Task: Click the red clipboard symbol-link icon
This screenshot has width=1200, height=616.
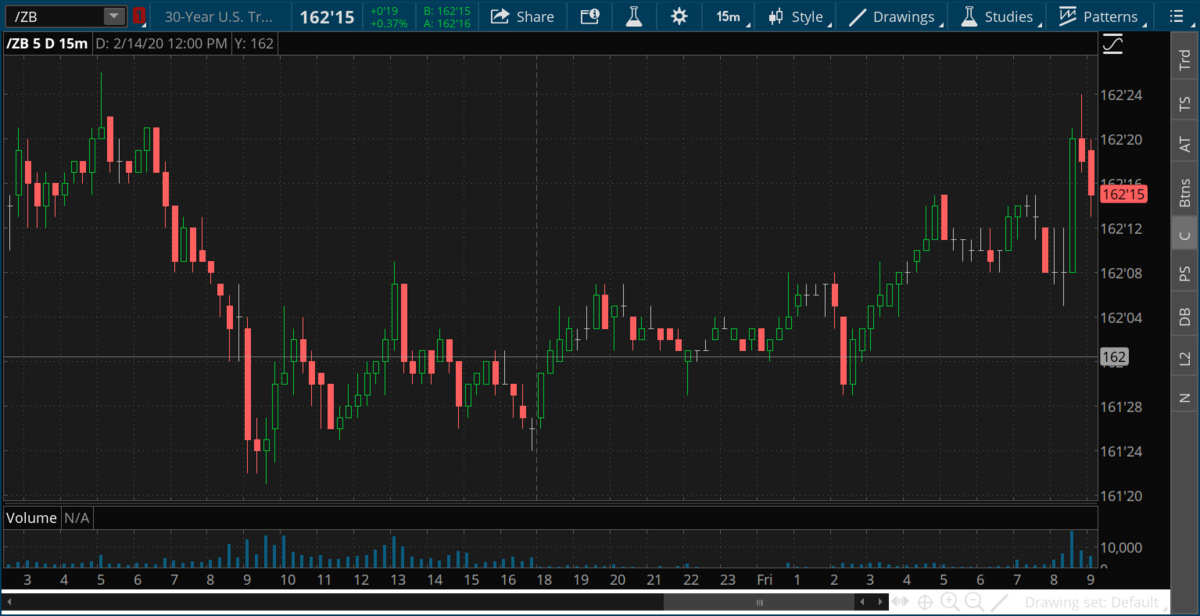Action: [139, 16]
